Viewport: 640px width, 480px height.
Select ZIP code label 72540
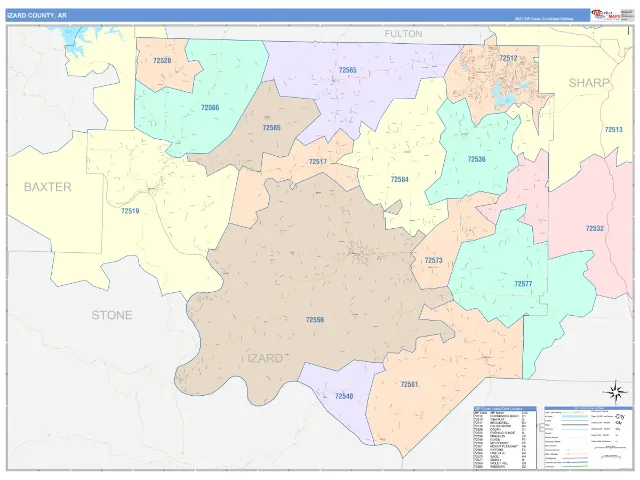coord(344,396)
